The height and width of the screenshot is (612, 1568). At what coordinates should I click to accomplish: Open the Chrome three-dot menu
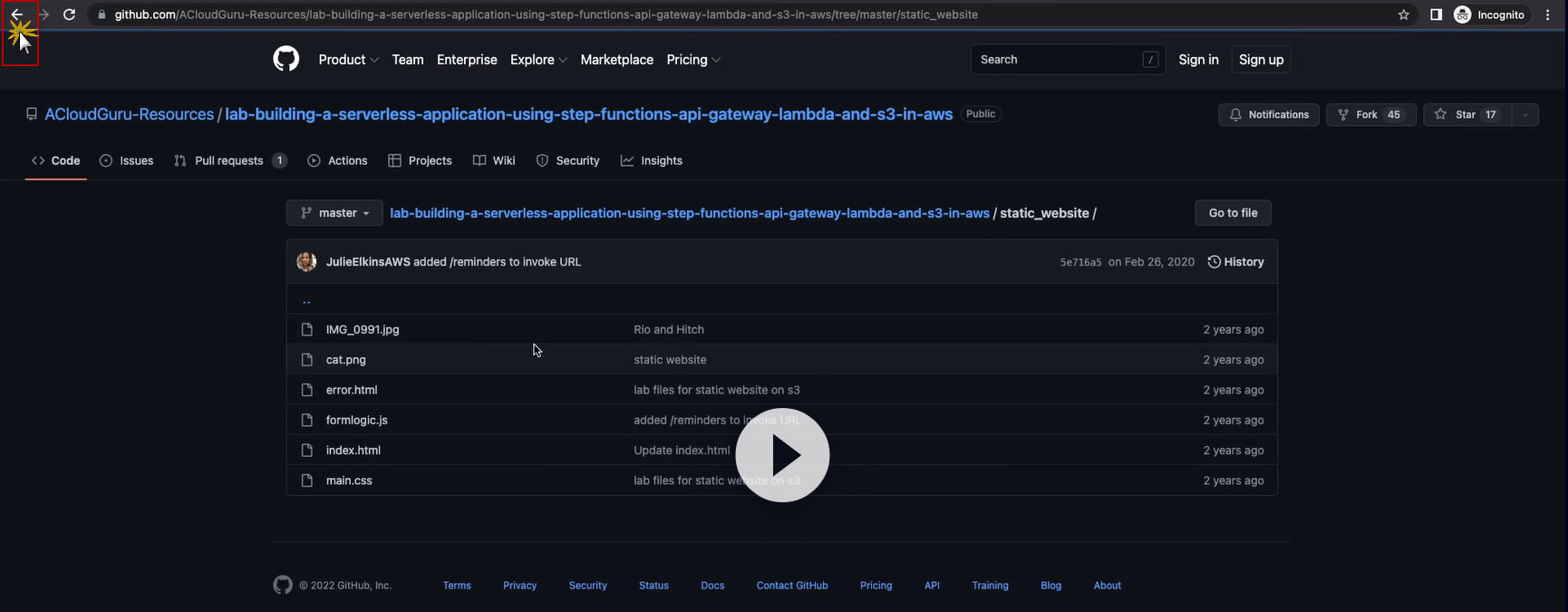[x=1548, y=15]
